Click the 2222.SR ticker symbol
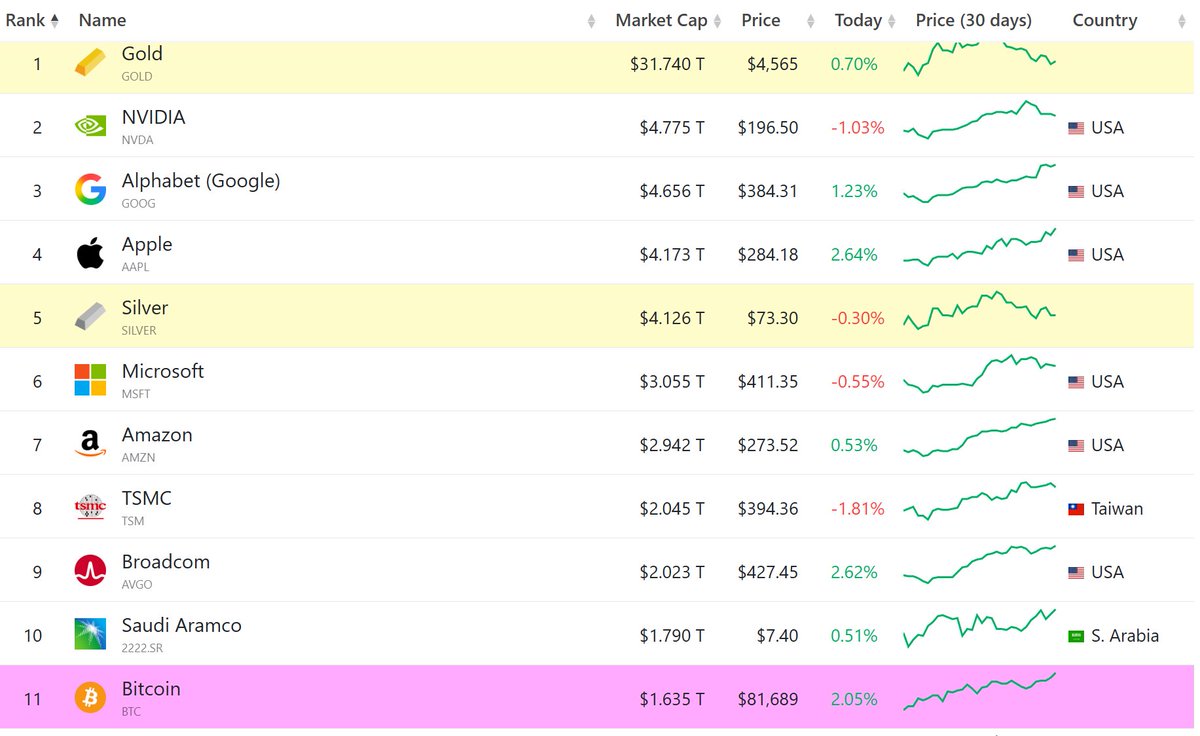This screenshot has width=1200, height=736. click(141, 648)
